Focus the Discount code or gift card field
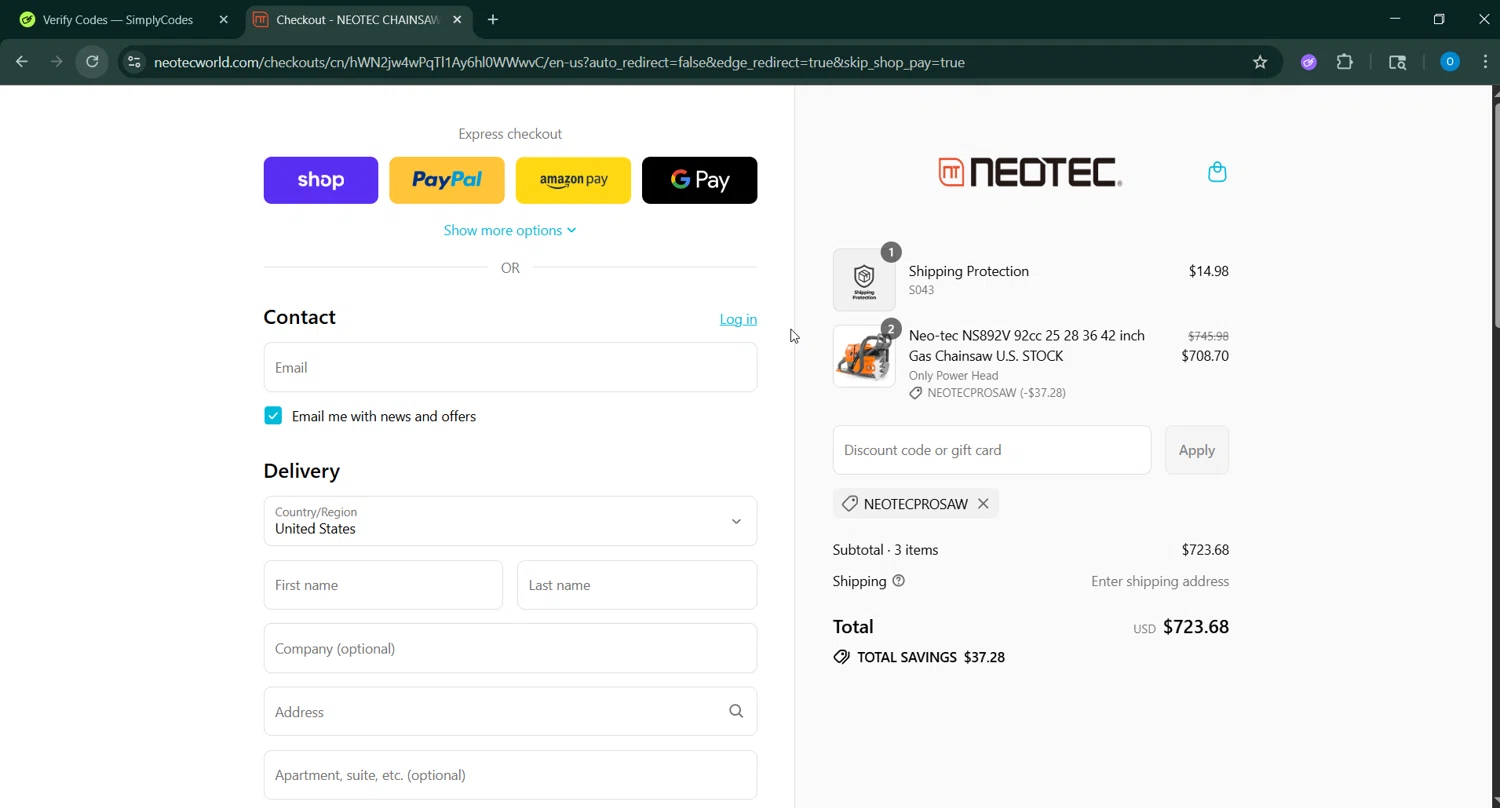The image size is (1500, 808). coord(992,450)
